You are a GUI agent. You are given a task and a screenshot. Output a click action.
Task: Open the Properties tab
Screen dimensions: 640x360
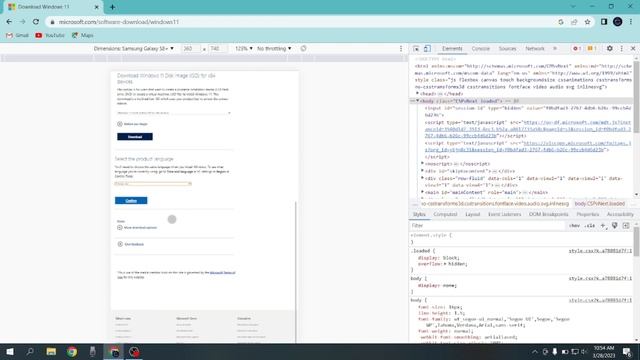pyautogui.click(x=587, y=214)
